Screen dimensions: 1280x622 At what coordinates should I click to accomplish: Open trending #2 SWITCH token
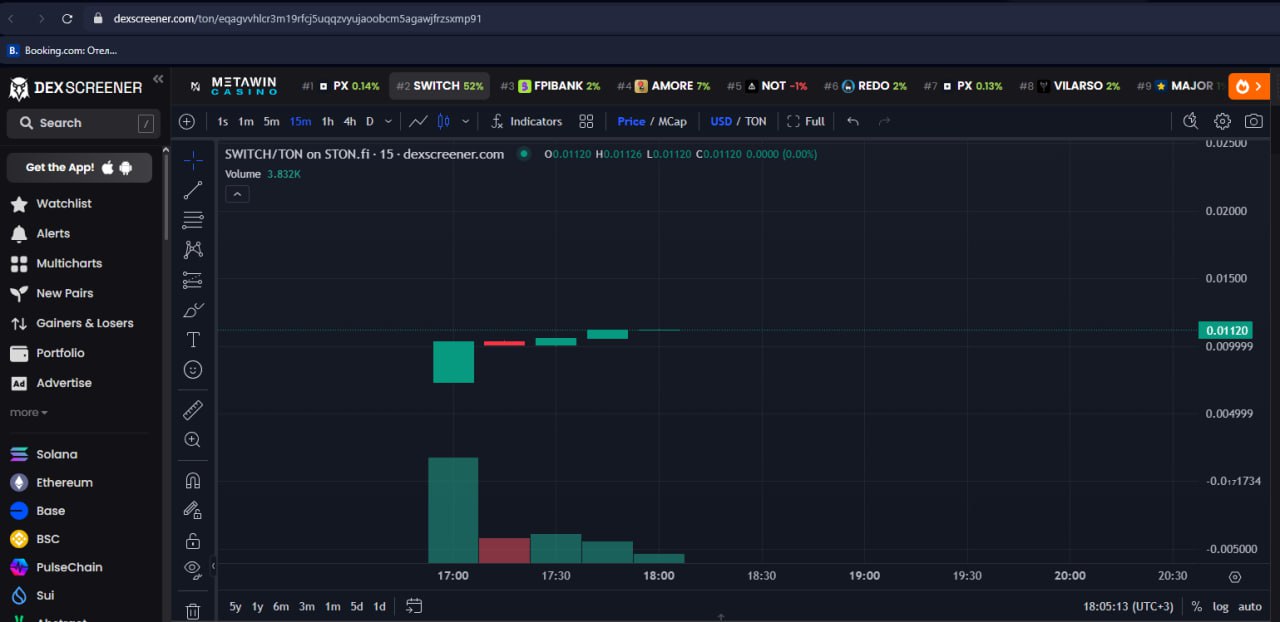[x=439, y=86]
